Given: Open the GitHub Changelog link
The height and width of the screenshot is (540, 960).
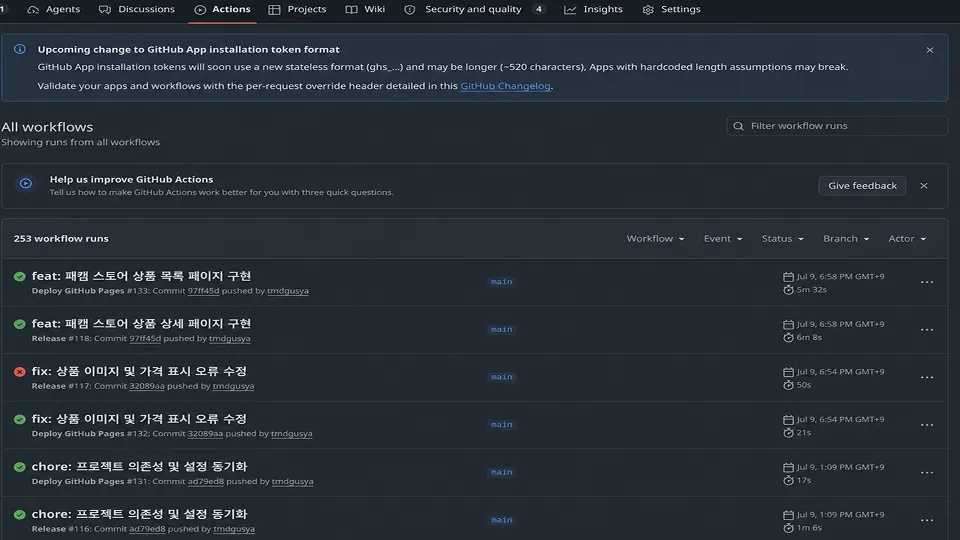Looking at the screenshot, I should click(505, 86).
